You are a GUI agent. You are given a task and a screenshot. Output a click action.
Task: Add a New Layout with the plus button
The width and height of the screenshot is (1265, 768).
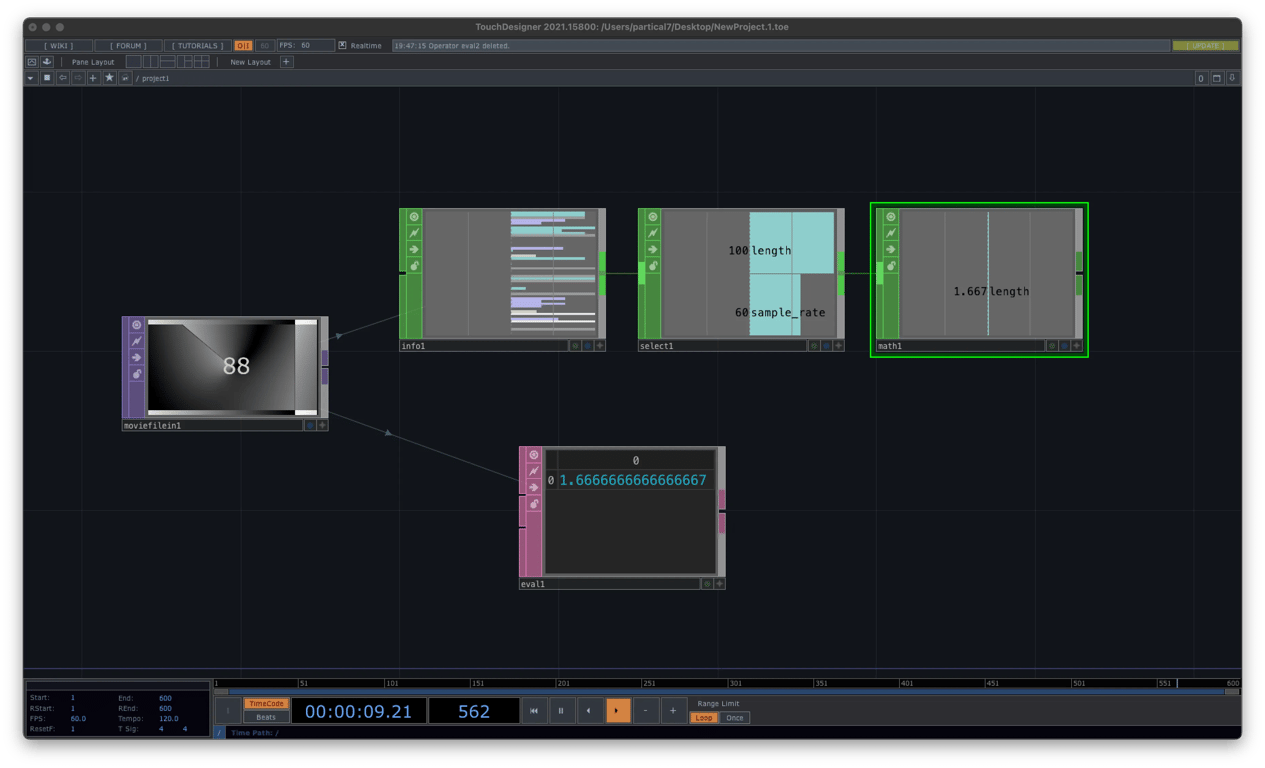click(286, 61)
